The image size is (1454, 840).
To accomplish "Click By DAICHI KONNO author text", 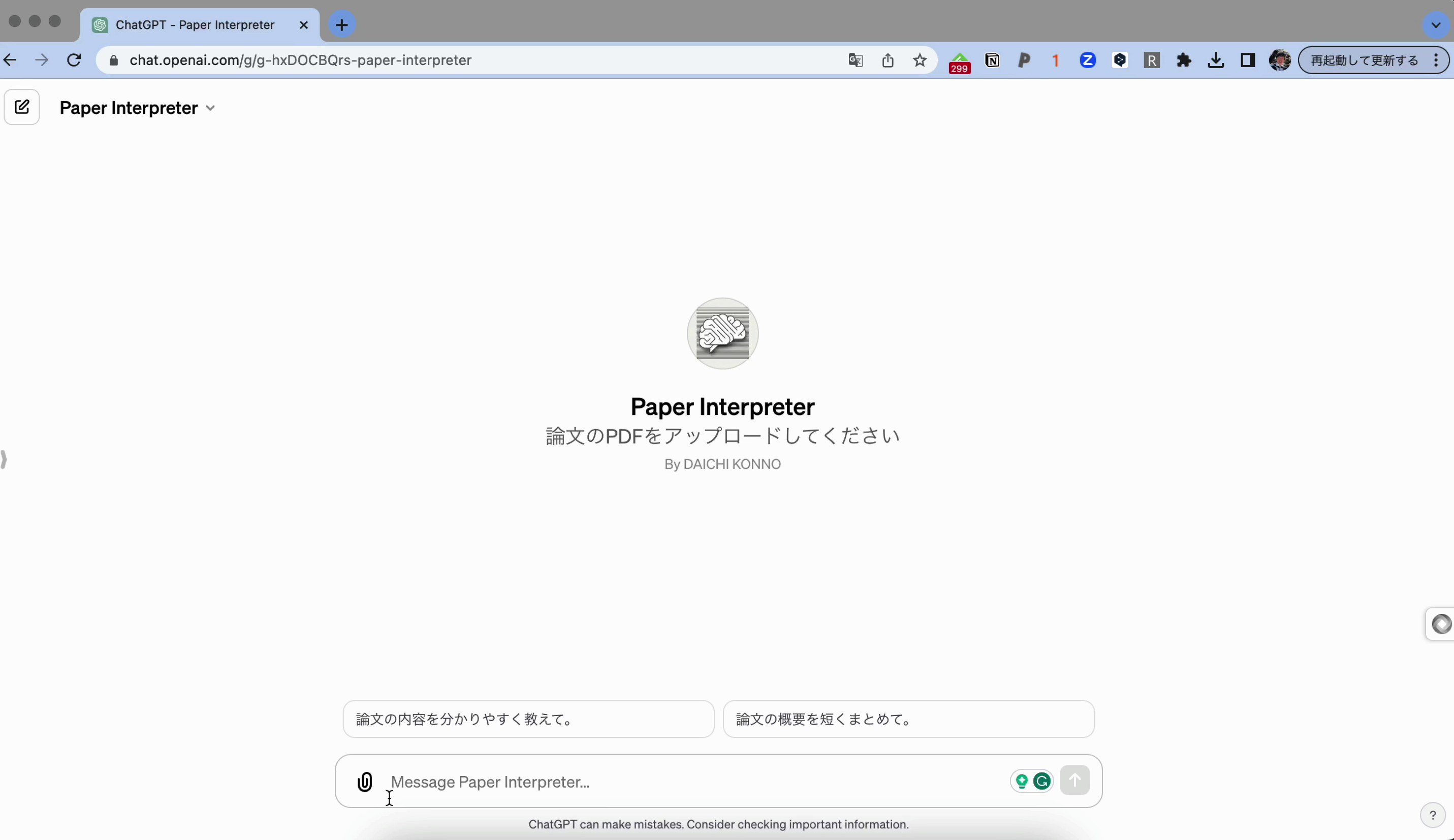I will (722, 464).
